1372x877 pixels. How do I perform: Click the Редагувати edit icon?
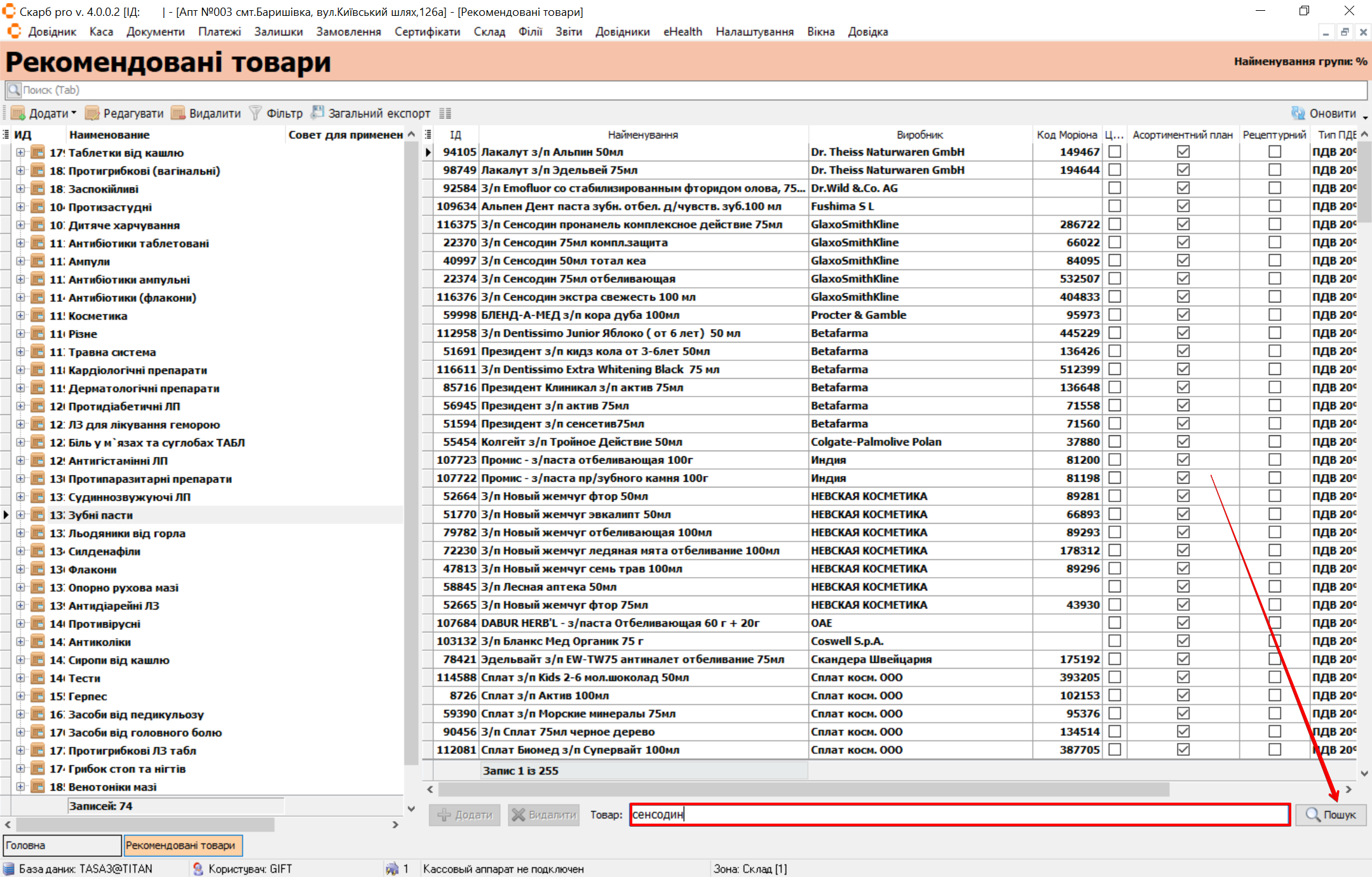tap(93, 113)
